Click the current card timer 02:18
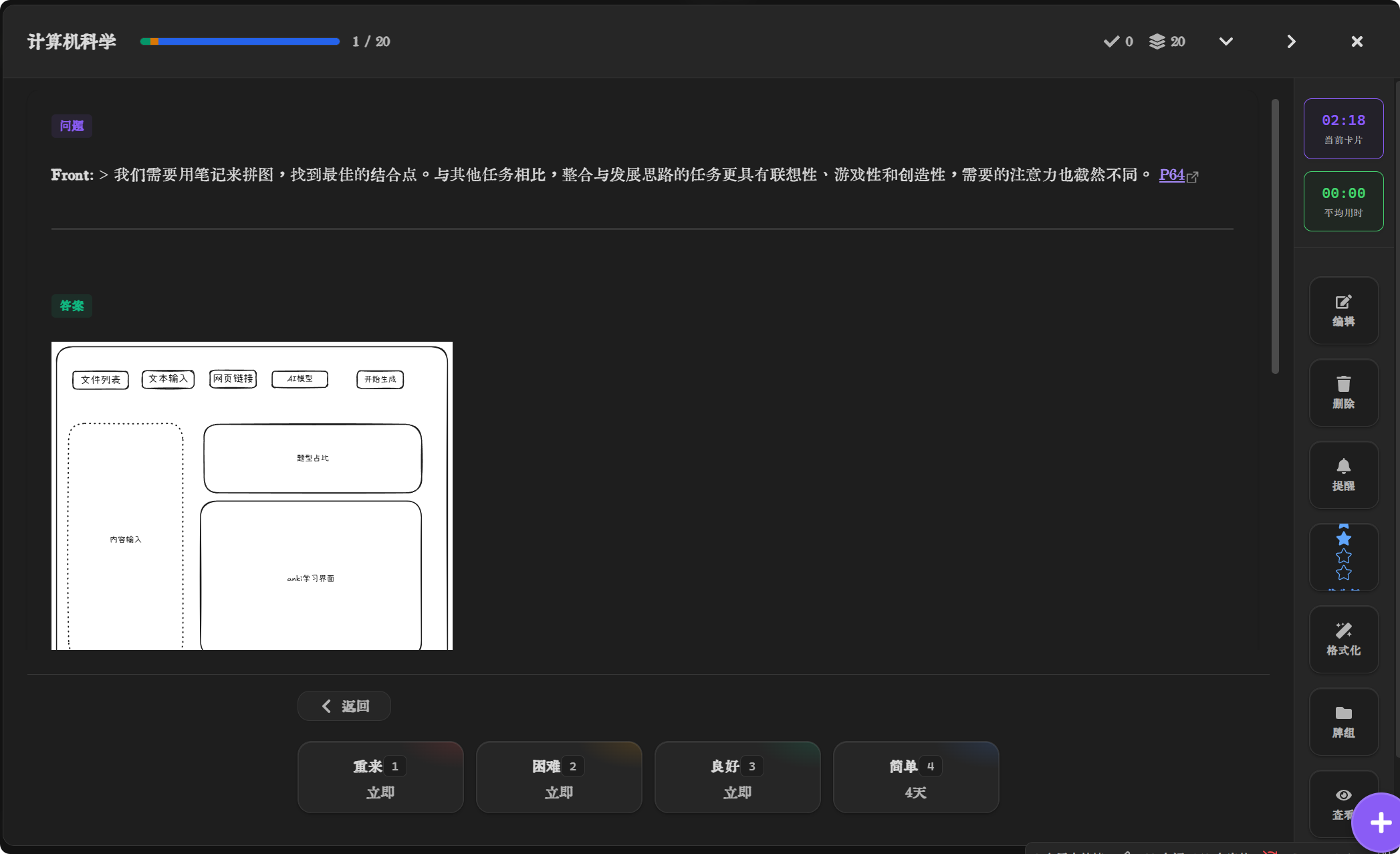This screenshot has height=854, width=1400. tap(1343, 128)
